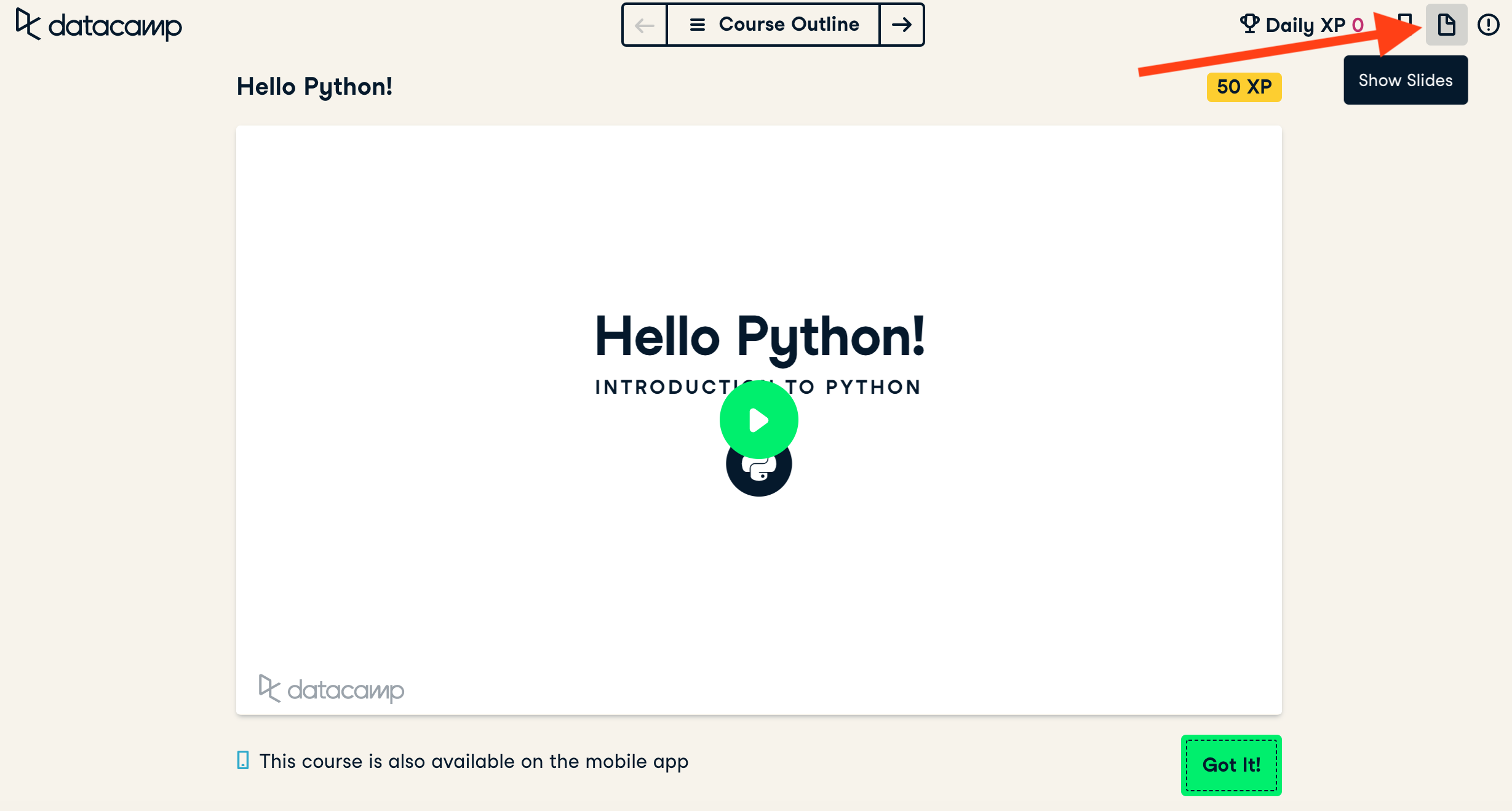
Task: Click the yellow 50 XP badge
Action: tap(1244, 87)
